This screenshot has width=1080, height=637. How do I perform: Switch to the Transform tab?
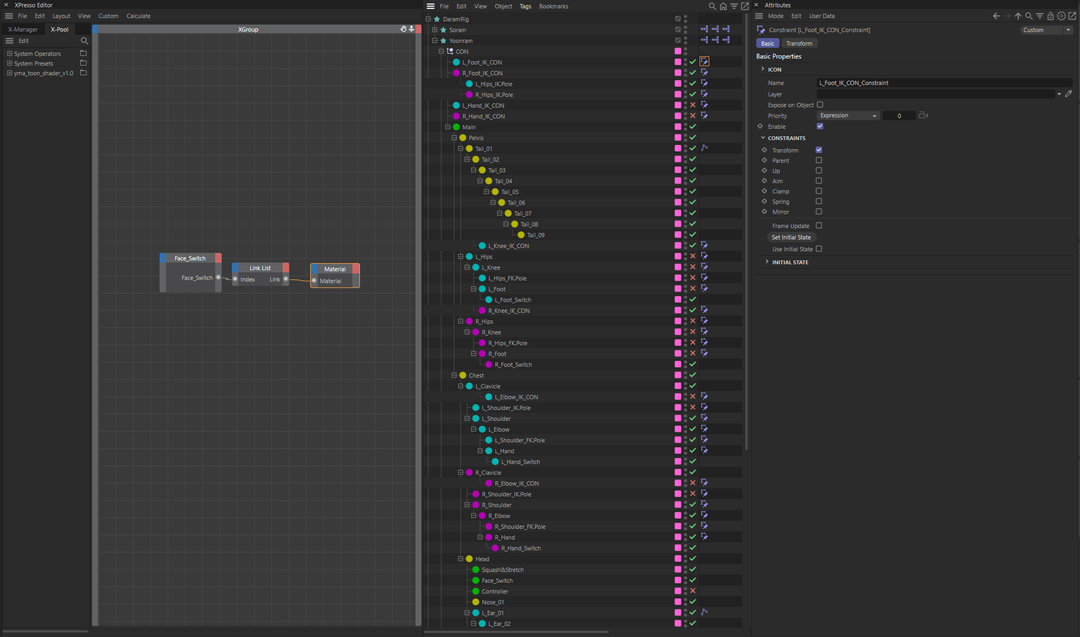[799, 44]
